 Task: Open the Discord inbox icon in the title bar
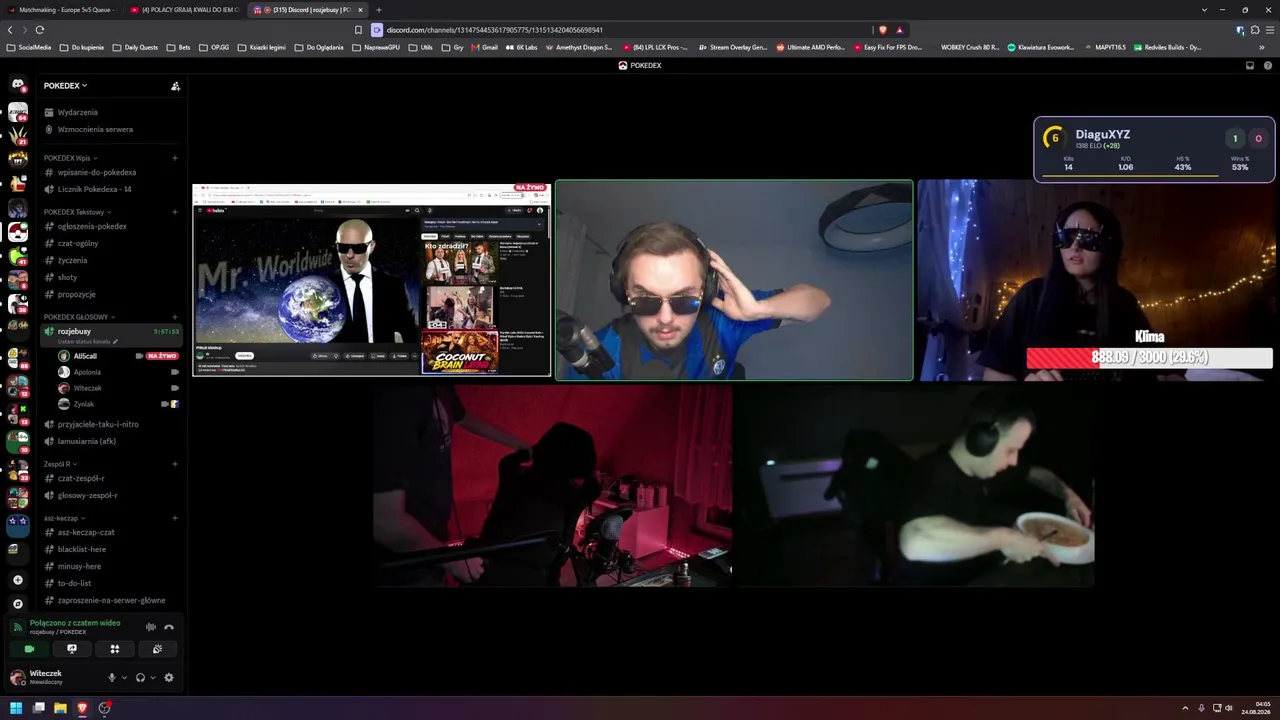(1250, 66)
